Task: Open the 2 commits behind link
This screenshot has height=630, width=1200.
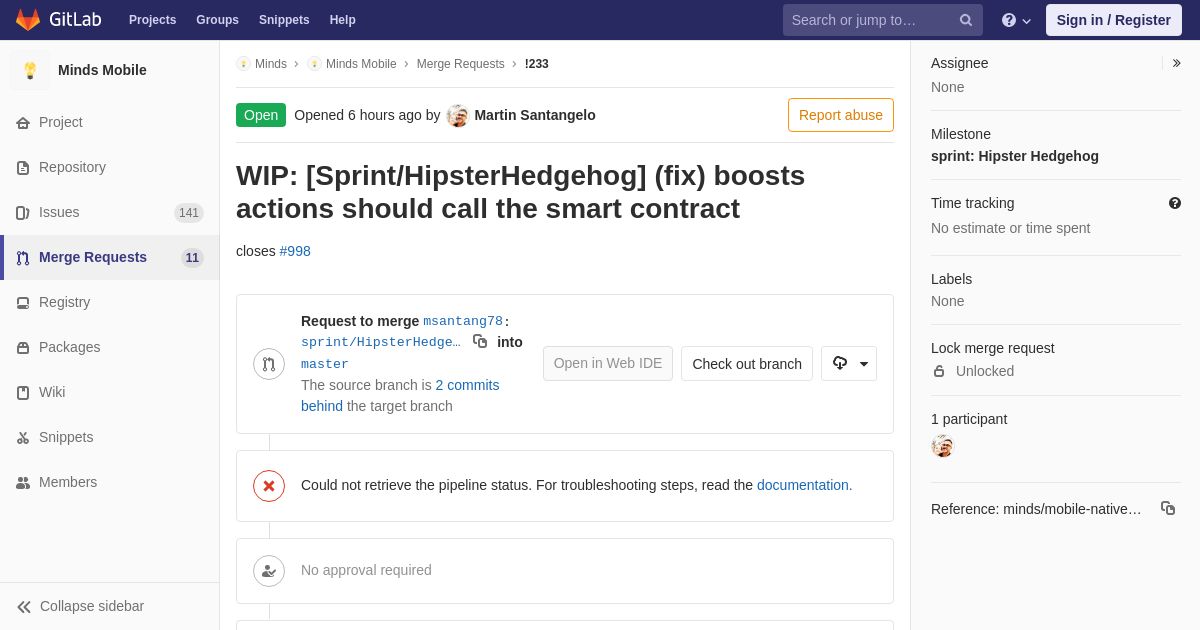Action: (400, 396)
